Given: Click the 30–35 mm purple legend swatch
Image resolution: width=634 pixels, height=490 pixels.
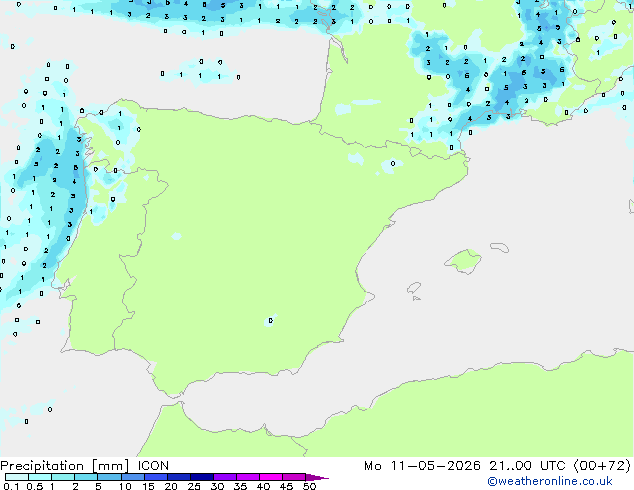Looking at the screenshot, I should click(224, 477).
